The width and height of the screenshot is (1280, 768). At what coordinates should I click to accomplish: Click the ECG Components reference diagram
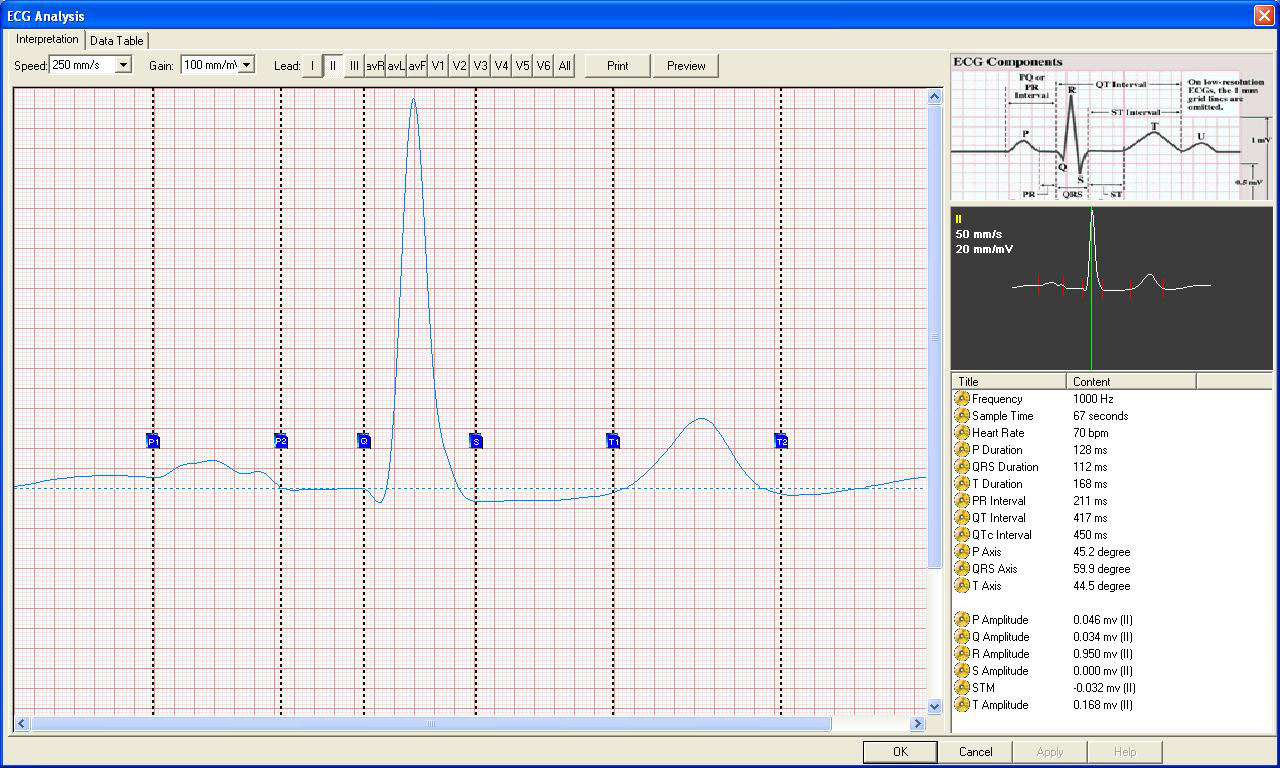click(x=1112, y=128)
